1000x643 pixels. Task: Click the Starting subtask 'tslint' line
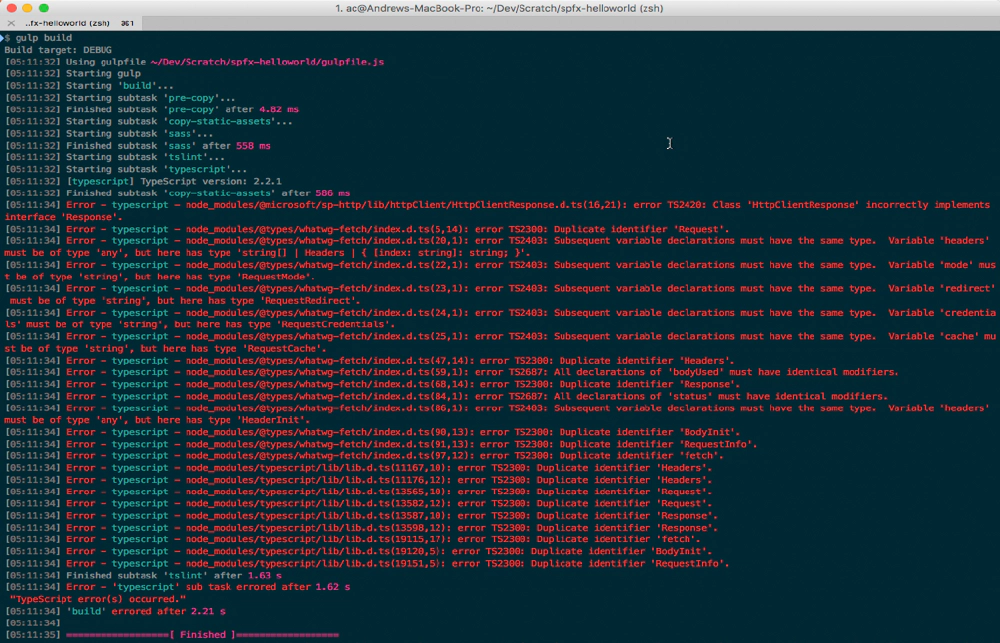tap(114, 157)
